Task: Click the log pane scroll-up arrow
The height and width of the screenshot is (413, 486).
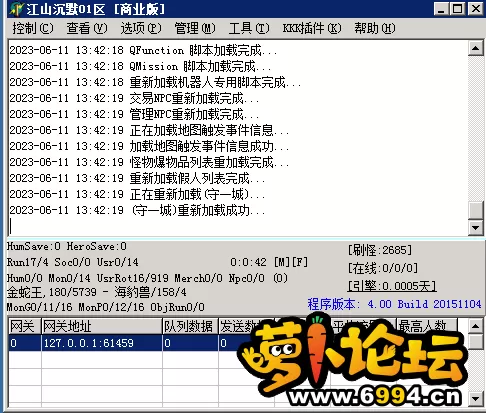Action: 476,49
